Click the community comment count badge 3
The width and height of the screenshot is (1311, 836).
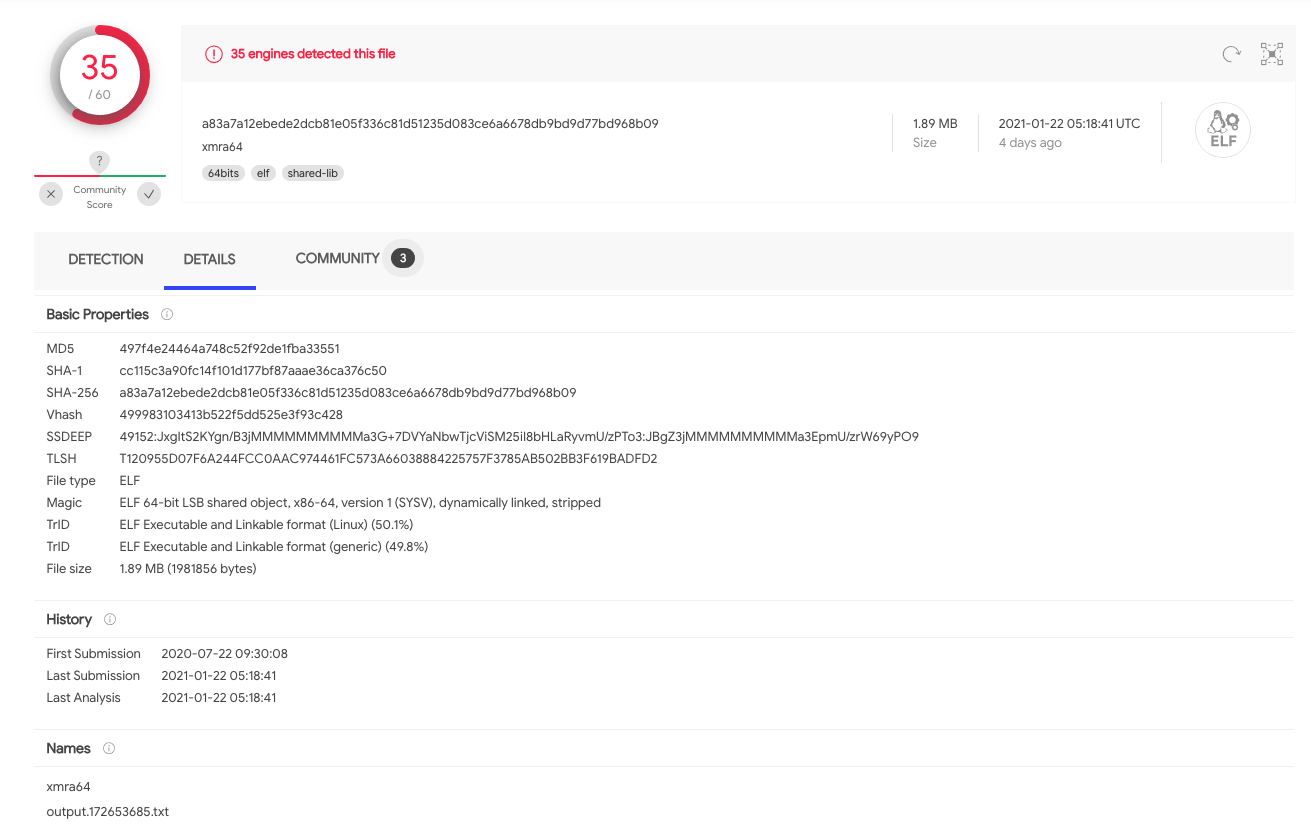(402, 257)
